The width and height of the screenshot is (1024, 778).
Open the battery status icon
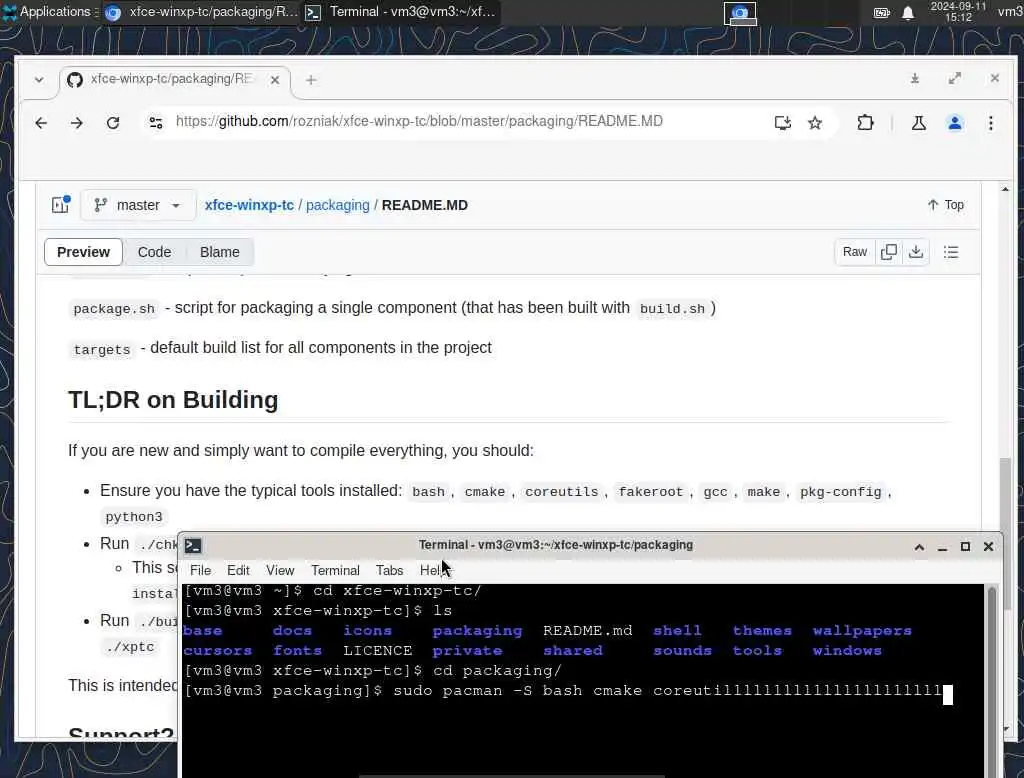coord(882,12)
